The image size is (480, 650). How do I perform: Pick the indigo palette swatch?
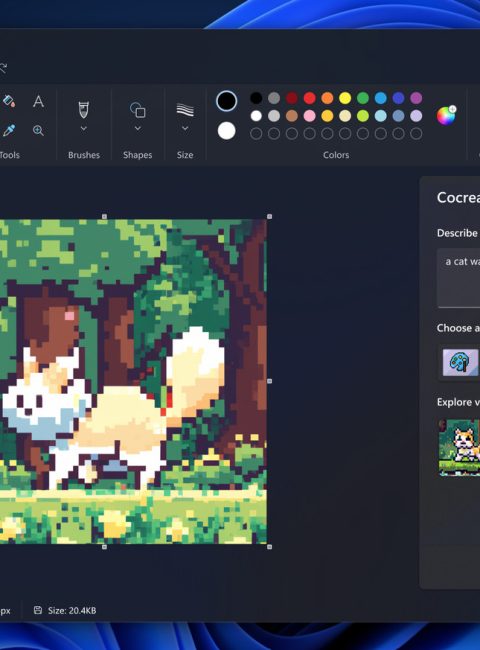(x=398, y=98)
